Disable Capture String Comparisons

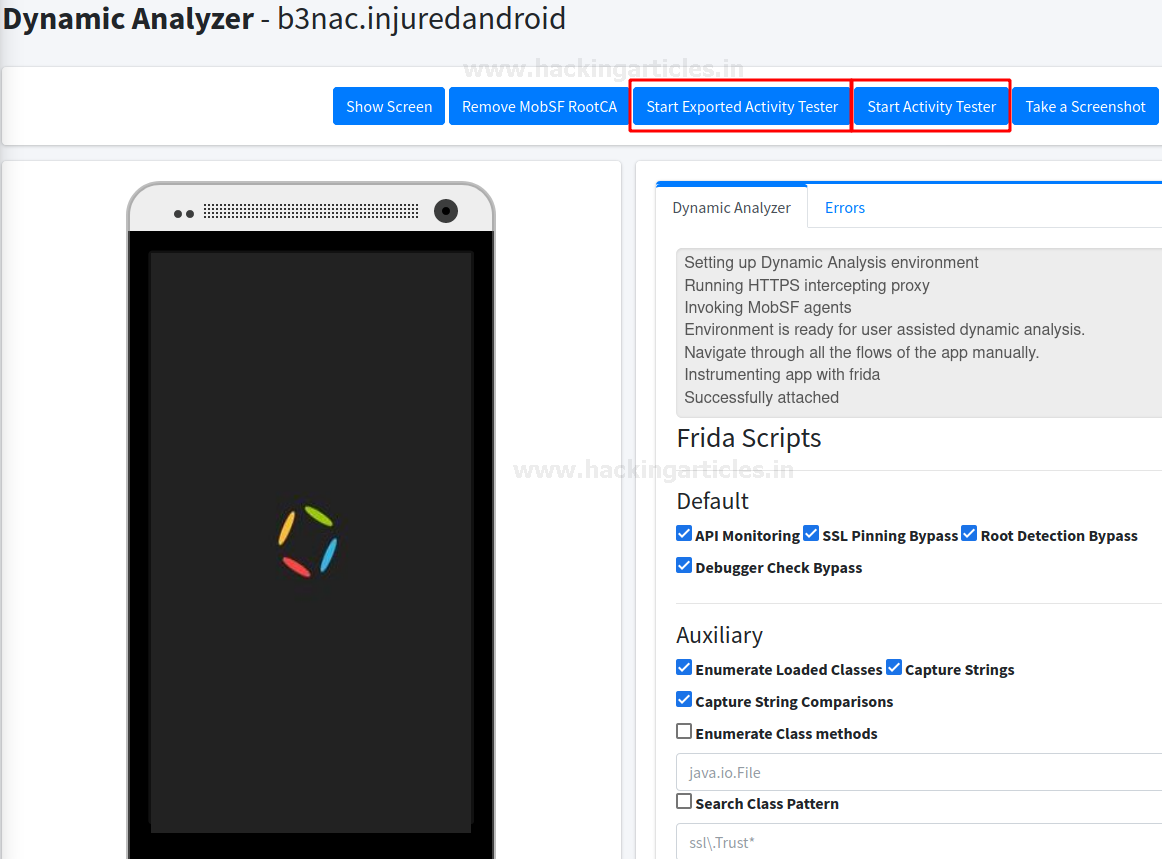coord(684,700)
